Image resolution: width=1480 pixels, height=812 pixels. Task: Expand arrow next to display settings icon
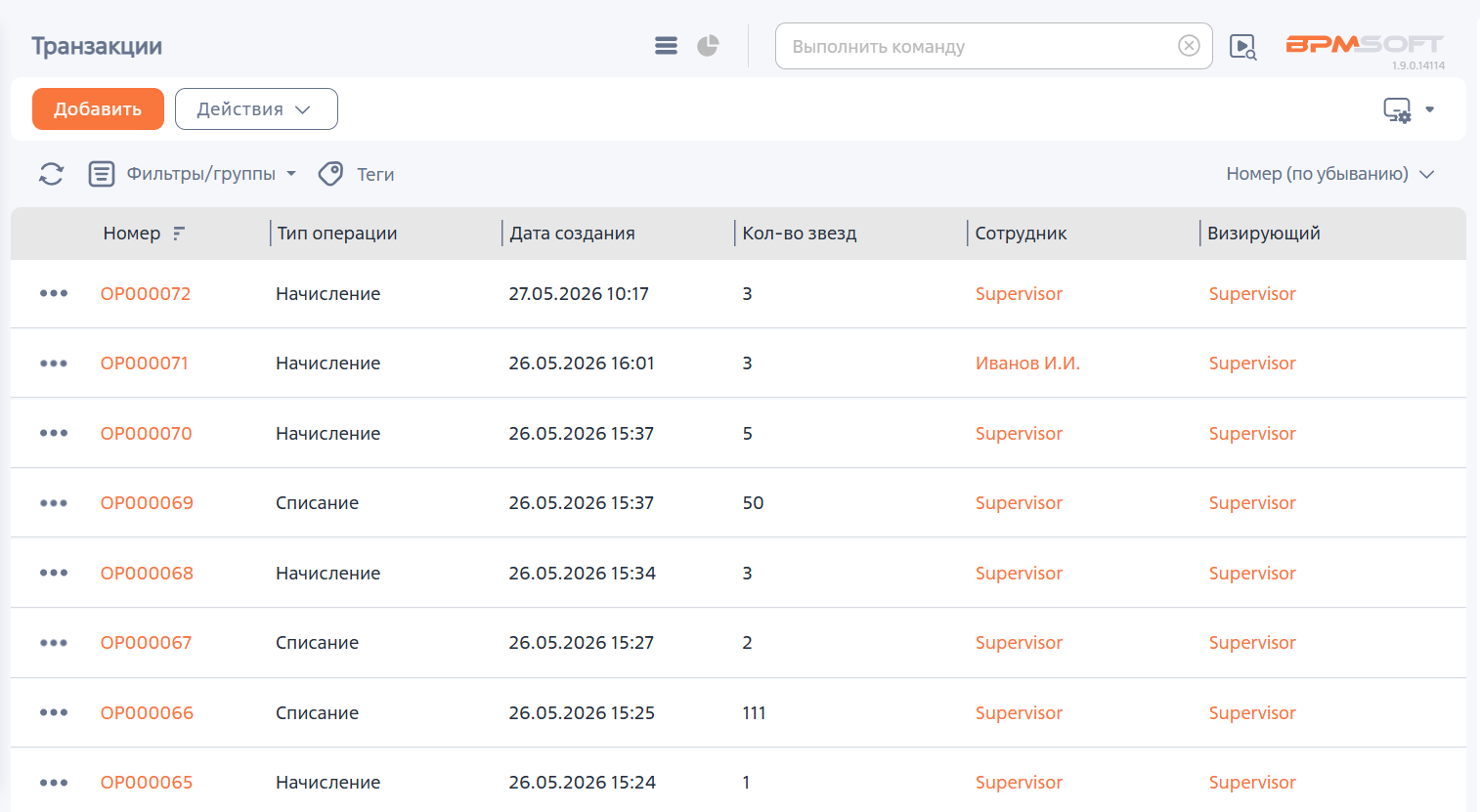click(x=1429, y=109)
